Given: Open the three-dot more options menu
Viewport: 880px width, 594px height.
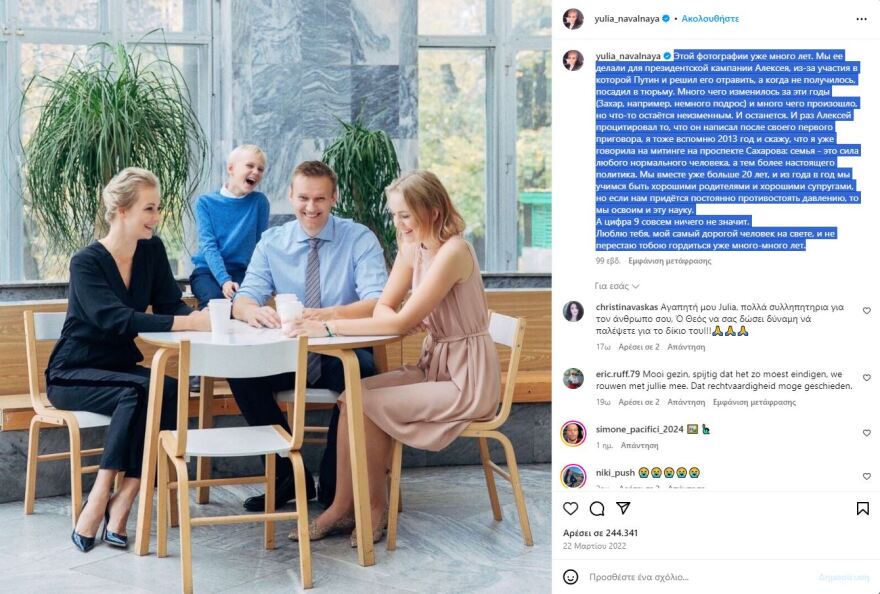Looking at the screenshot, I should point(861,19).
